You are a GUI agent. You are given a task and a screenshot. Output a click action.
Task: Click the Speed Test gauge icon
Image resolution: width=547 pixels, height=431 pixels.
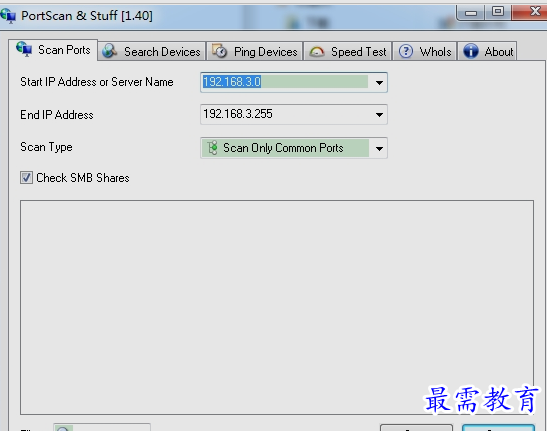[317, 52]
